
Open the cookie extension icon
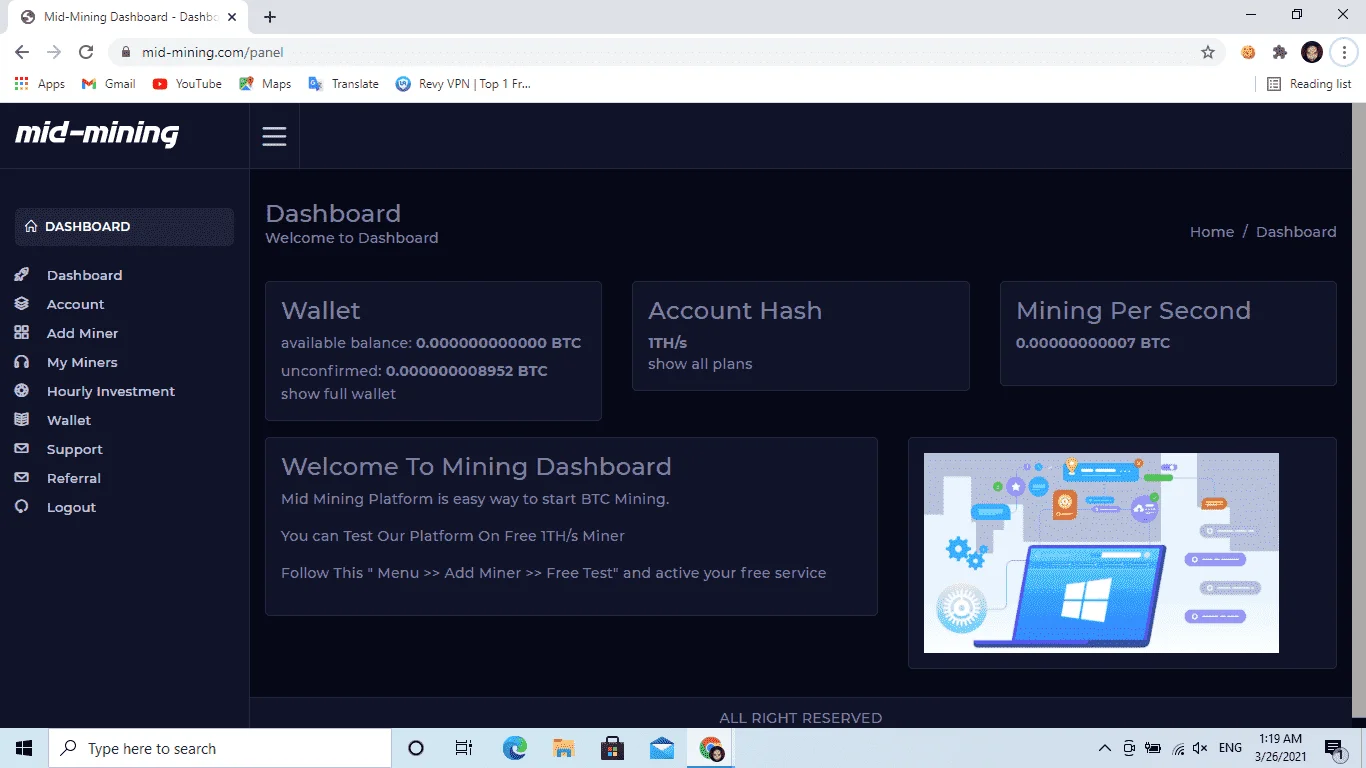(1248, 52)
